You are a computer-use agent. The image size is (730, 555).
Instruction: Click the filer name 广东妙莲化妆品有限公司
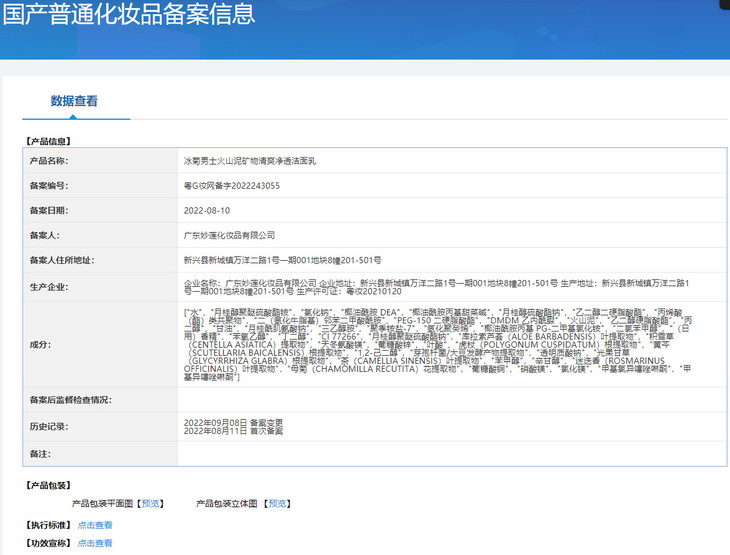click(229, 235)
